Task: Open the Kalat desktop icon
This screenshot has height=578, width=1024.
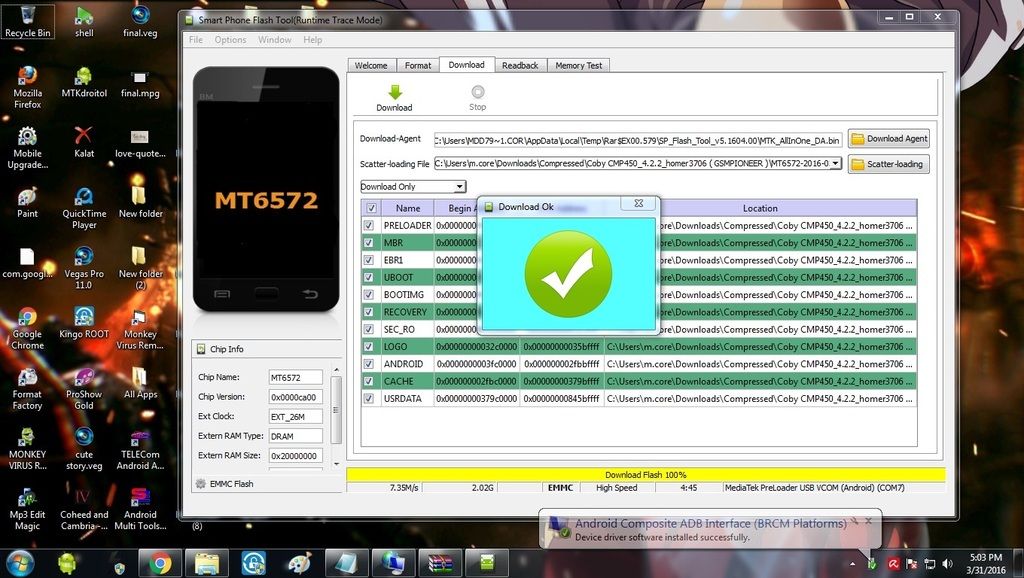Action: tap(84, 142)
